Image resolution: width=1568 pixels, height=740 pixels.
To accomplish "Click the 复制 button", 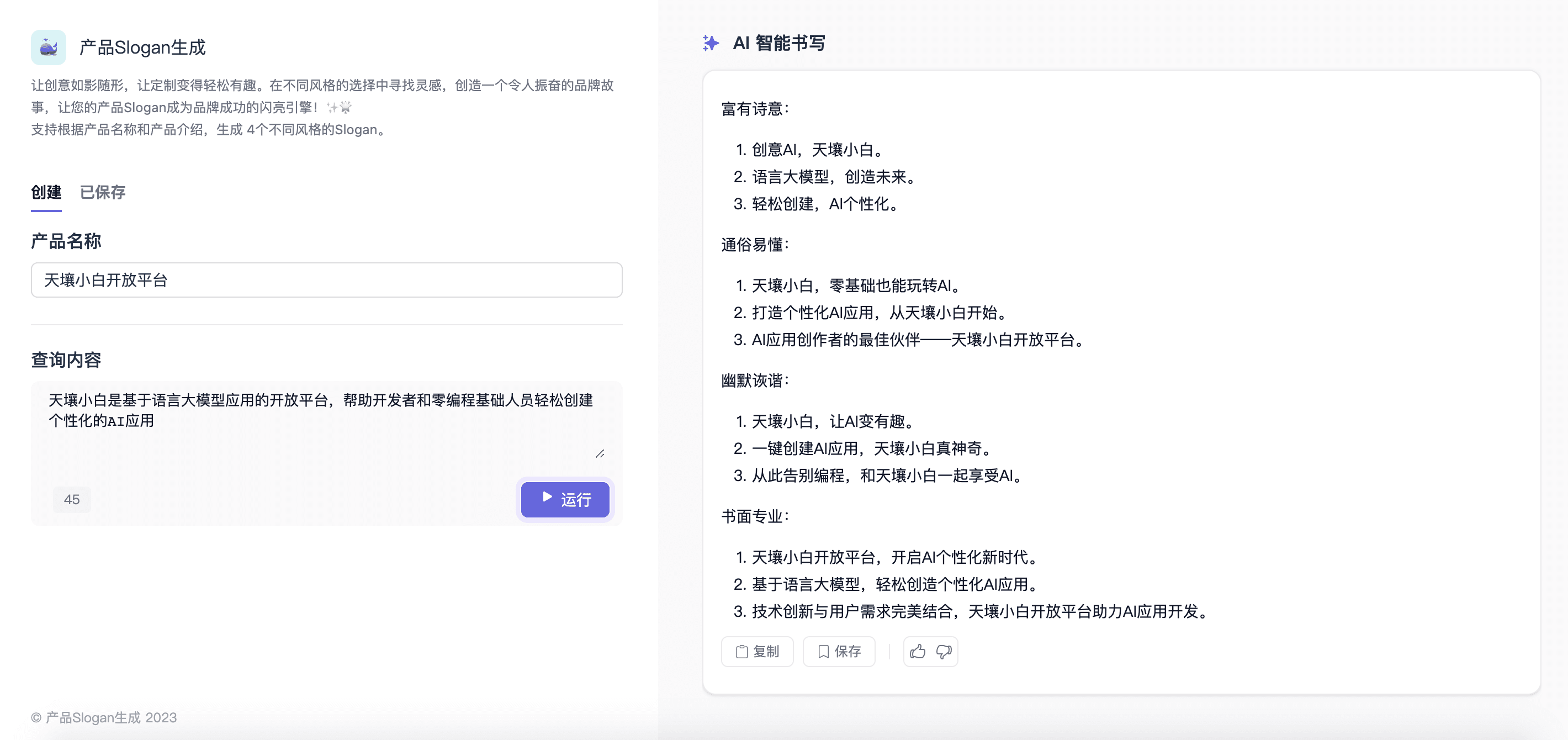I will [x=757, y=652].
